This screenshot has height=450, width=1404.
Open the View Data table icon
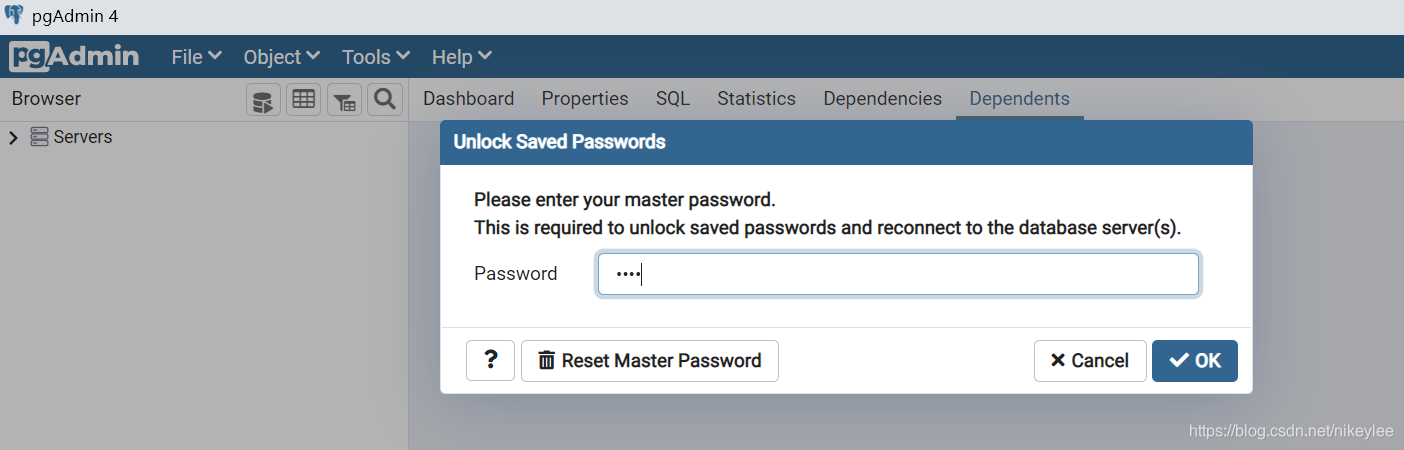(304, 99)
